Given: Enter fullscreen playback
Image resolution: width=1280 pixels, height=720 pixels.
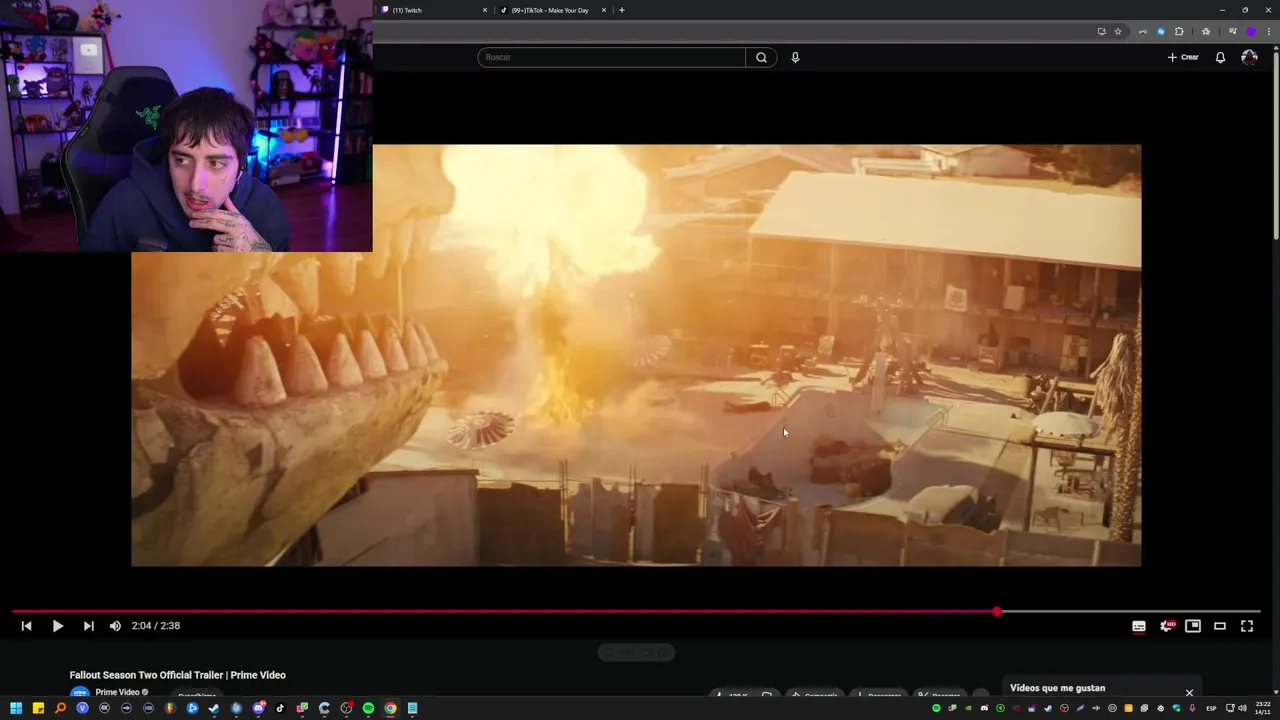Looking at the screenshot, I should point(1247,626).
